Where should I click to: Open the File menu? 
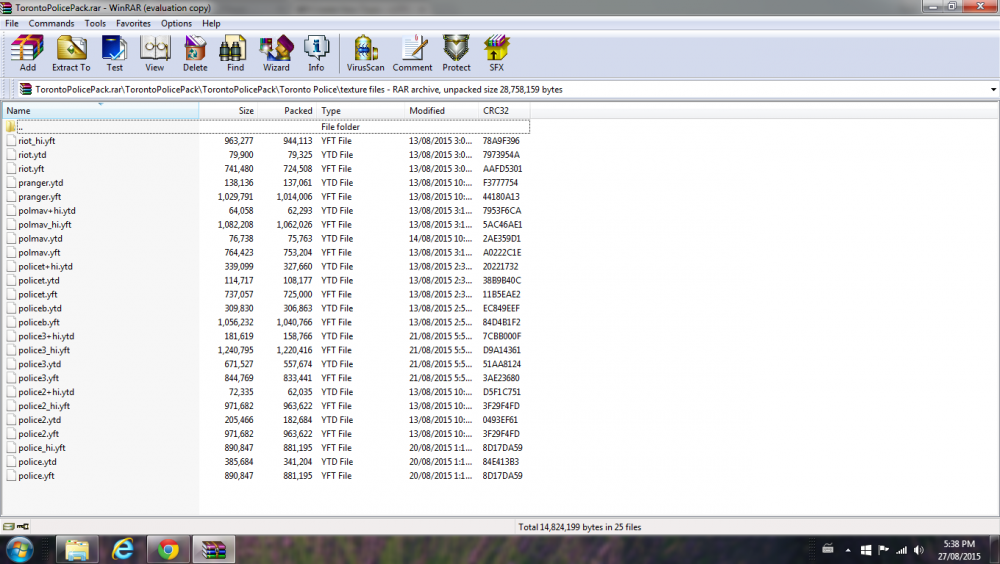(11, 23)
